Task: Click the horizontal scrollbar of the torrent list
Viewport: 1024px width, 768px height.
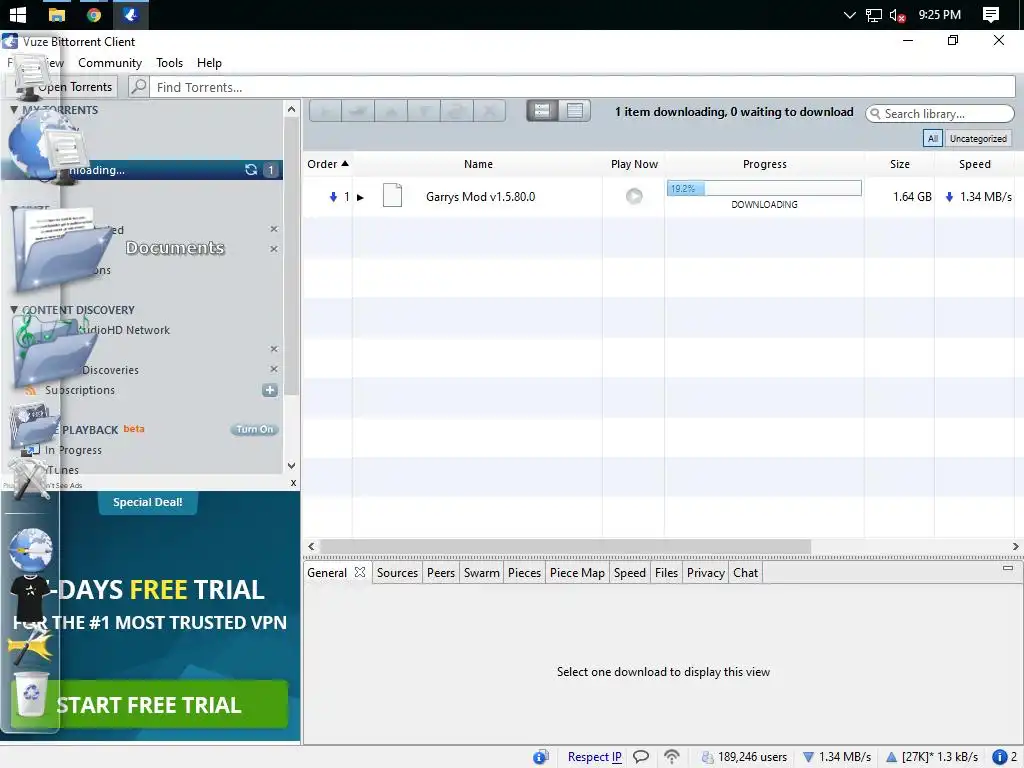Action: click(566, 547)
